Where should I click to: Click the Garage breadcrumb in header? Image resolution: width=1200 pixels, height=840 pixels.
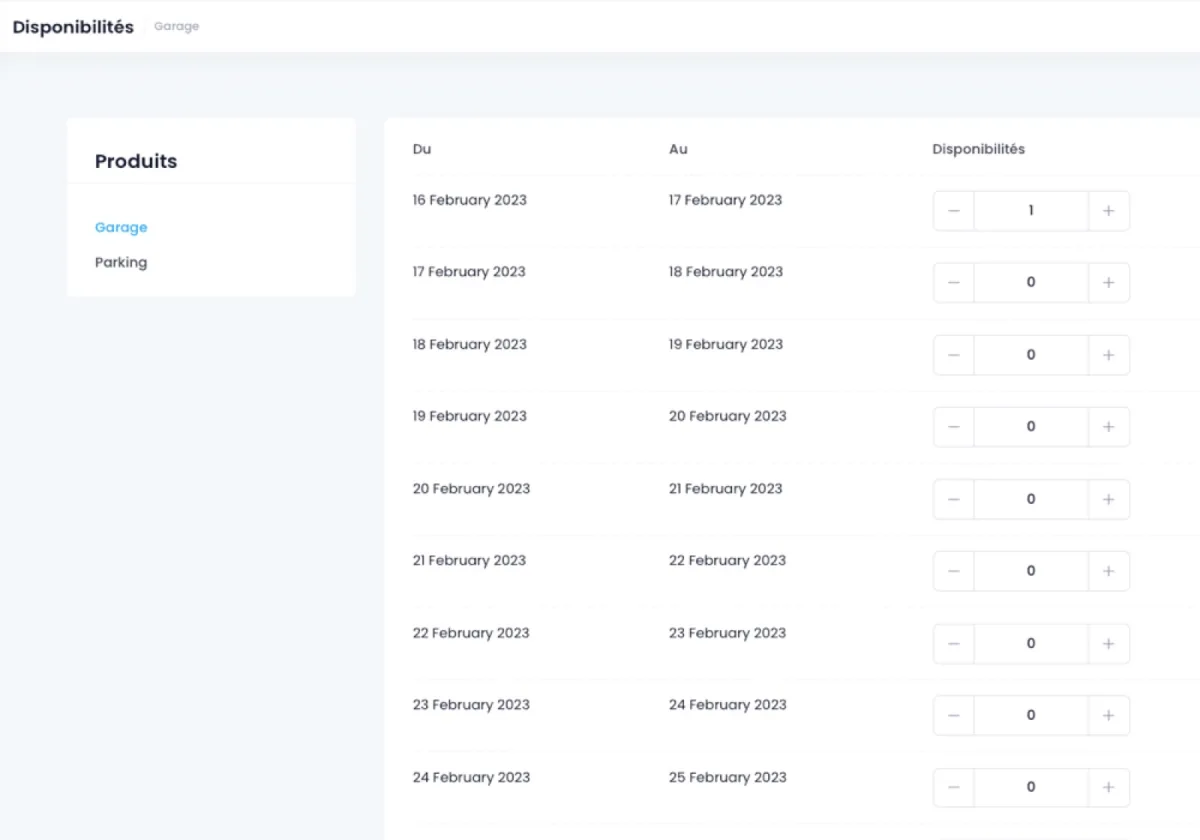177,27
